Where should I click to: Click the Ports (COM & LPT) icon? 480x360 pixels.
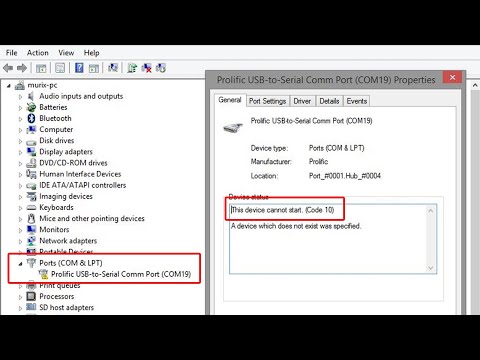click(x=31, y=263)
